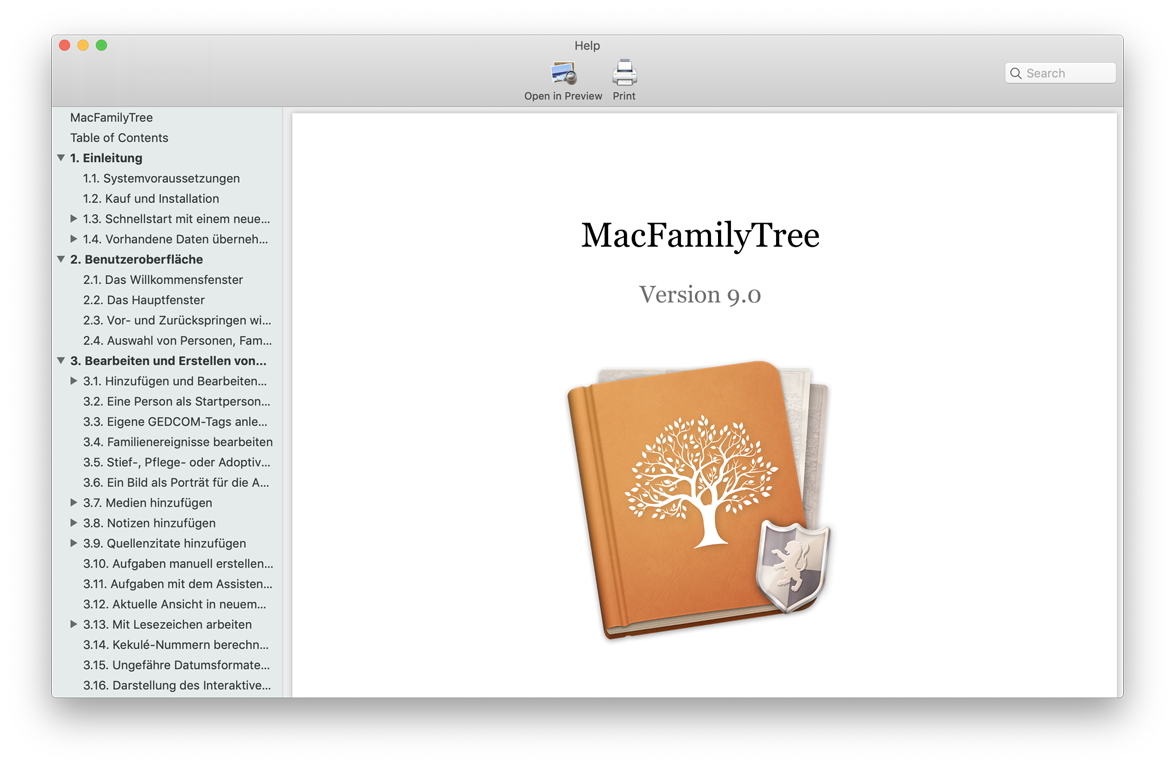Open 3.12. Aktuelle Ansicht in neuem...
The width and height of the screenshot is (1175, 766).
pyautogui.click(x=175, y=603)
